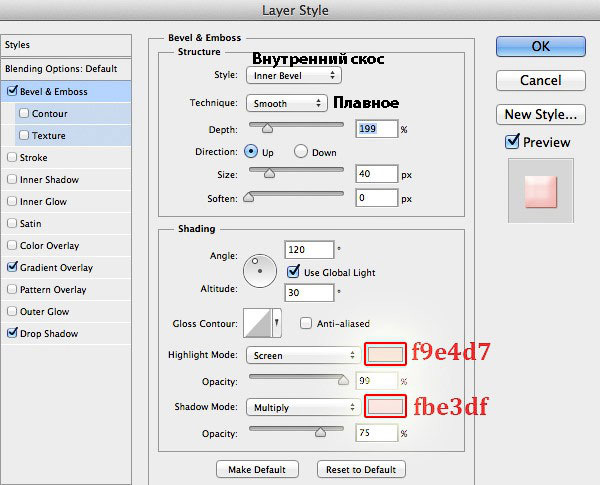
Task: Click Reset to Default button
Action: point(361,469)
